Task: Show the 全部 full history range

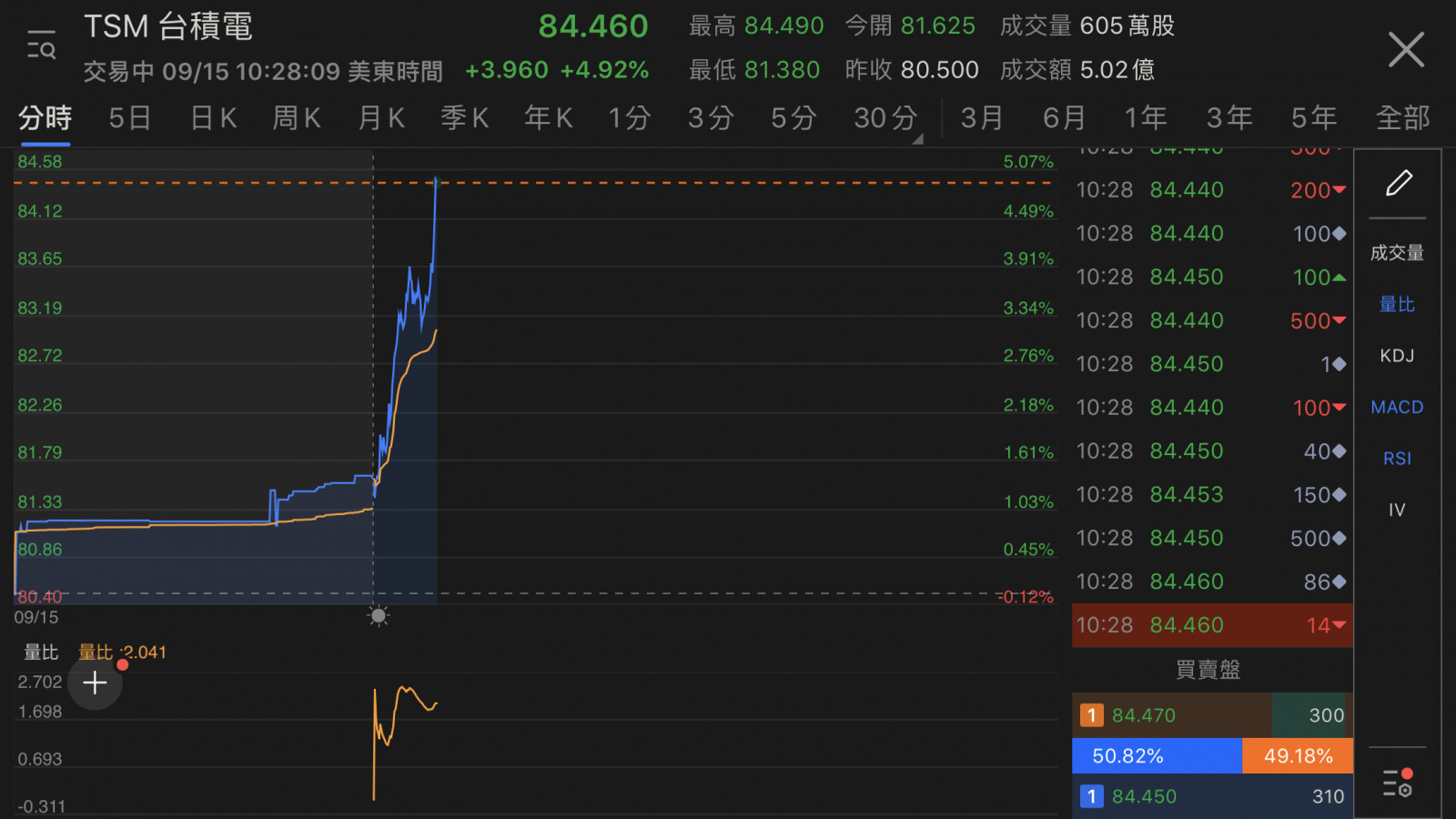Action: [x=1403, y=118]
